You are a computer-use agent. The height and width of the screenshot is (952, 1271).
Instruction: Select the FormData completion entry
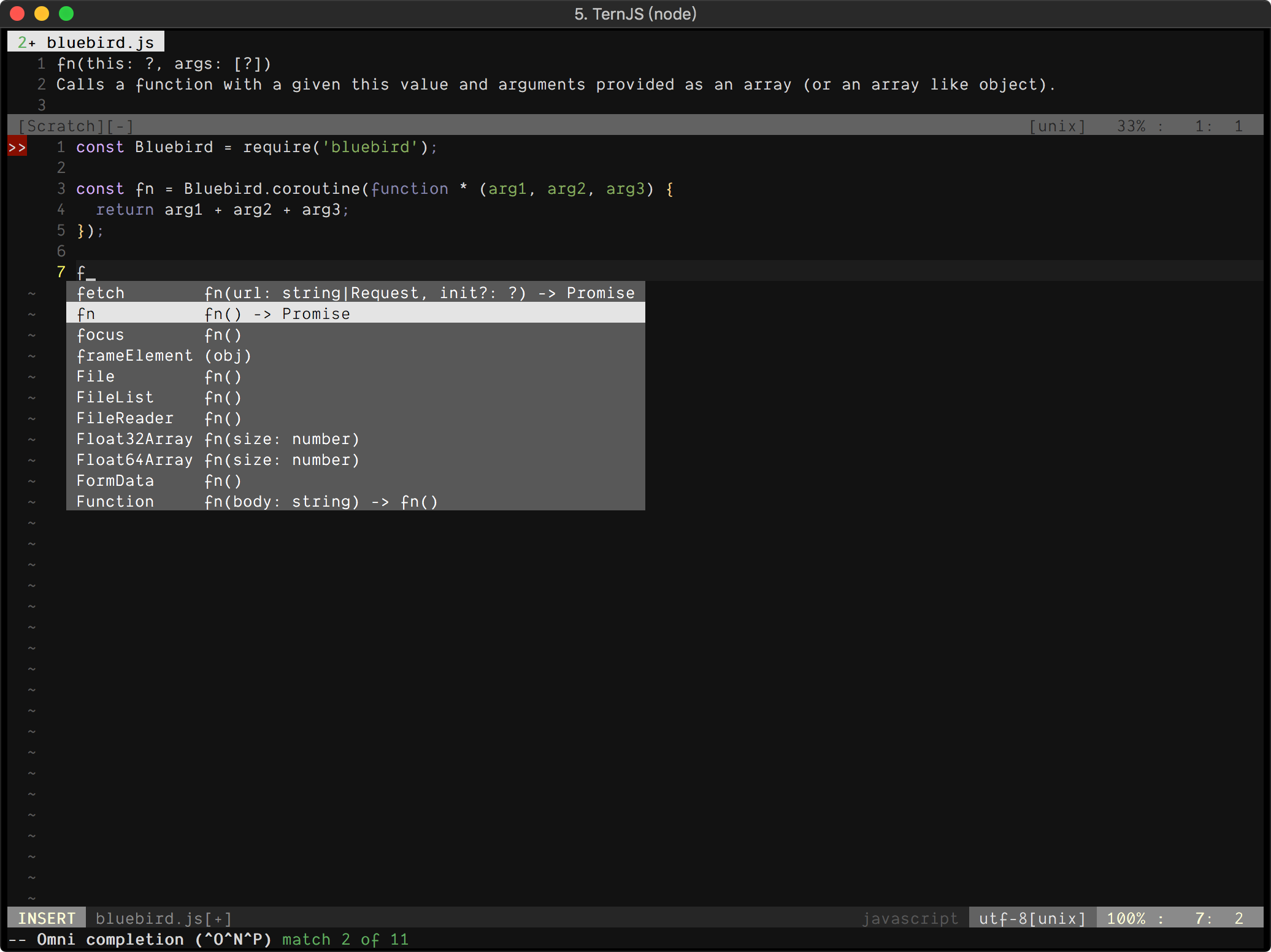pyautogui.click(x=115, y=480)
